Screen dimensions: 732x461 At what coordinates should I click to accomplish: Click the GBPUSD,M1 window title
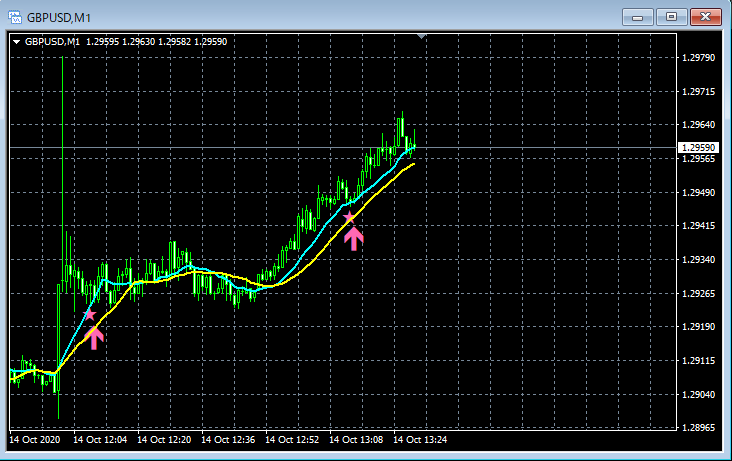tap(59, 18)
